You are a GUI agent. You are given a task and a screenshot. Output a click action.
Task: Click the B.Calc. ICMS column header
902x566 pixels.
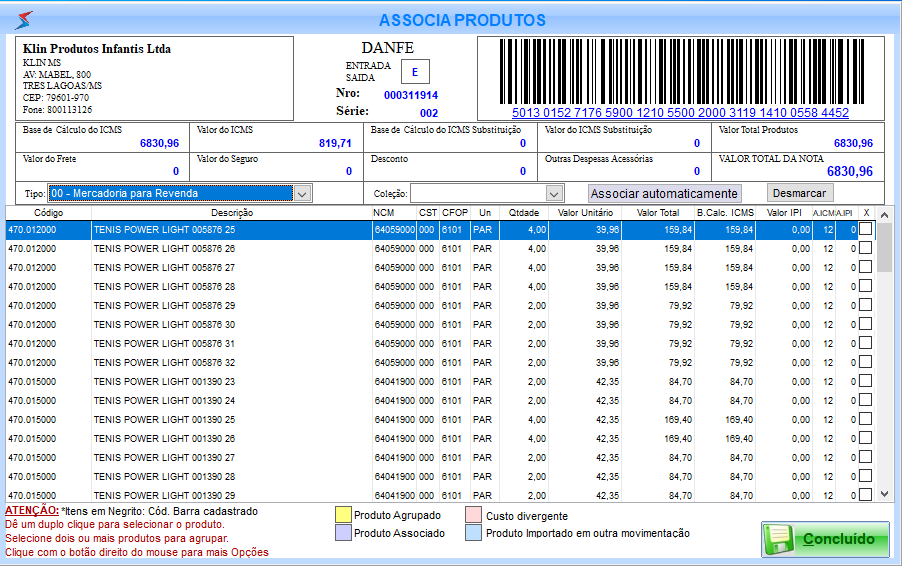pos(725,213)
